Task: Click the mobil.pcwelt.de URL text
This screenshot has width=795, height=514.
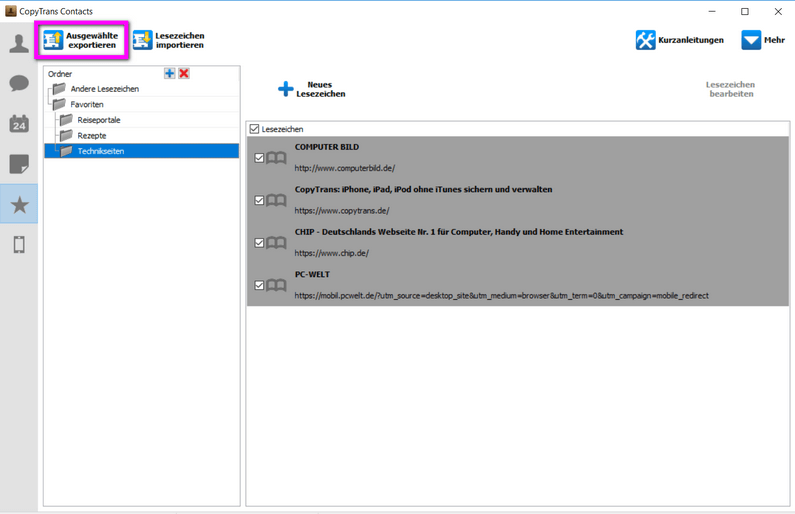Action: click(x=501, y=296)
